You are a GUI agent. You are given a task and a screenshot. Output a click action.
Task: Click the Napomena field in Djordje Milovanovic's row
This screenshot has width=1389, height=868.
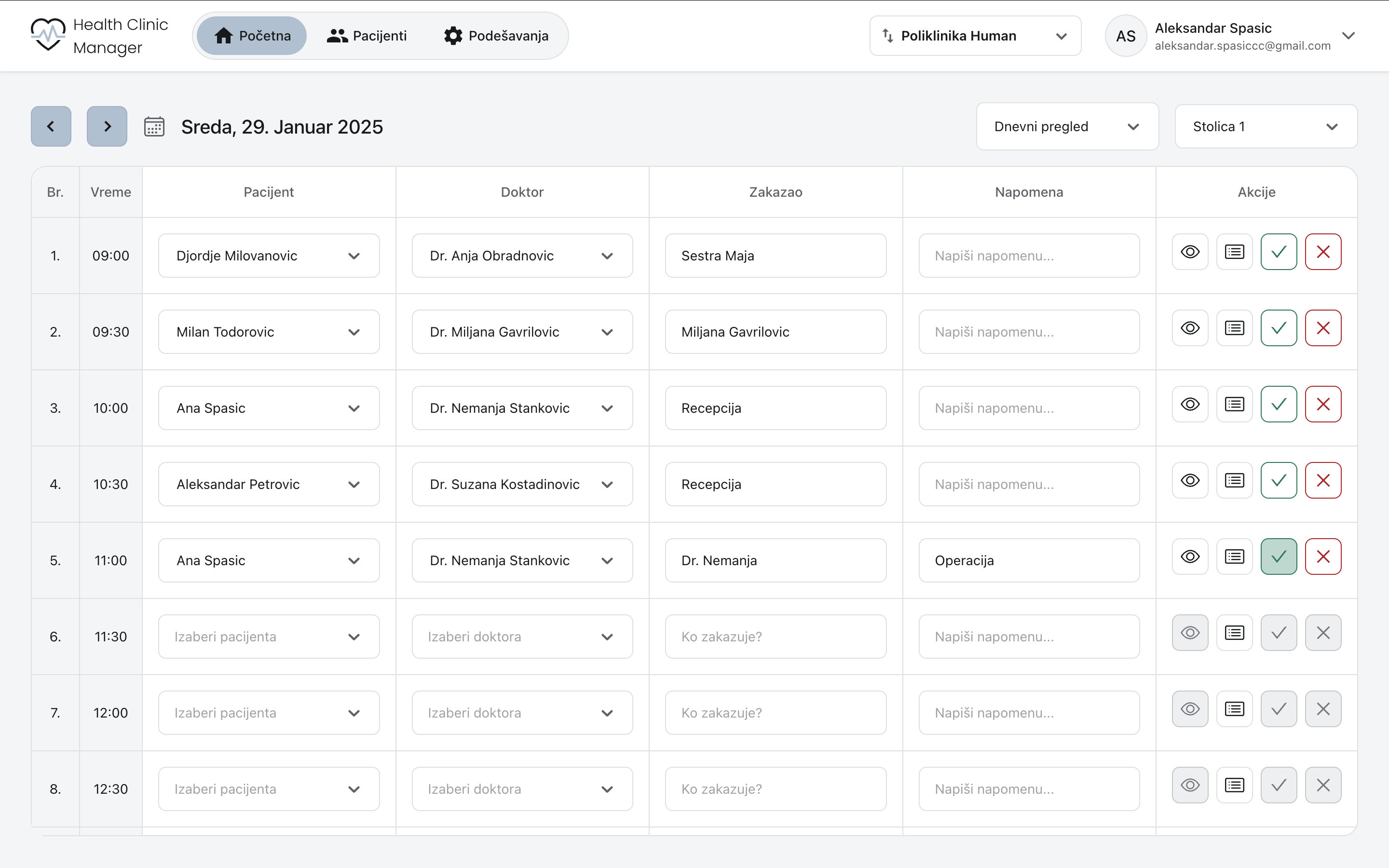[1029, 256]
